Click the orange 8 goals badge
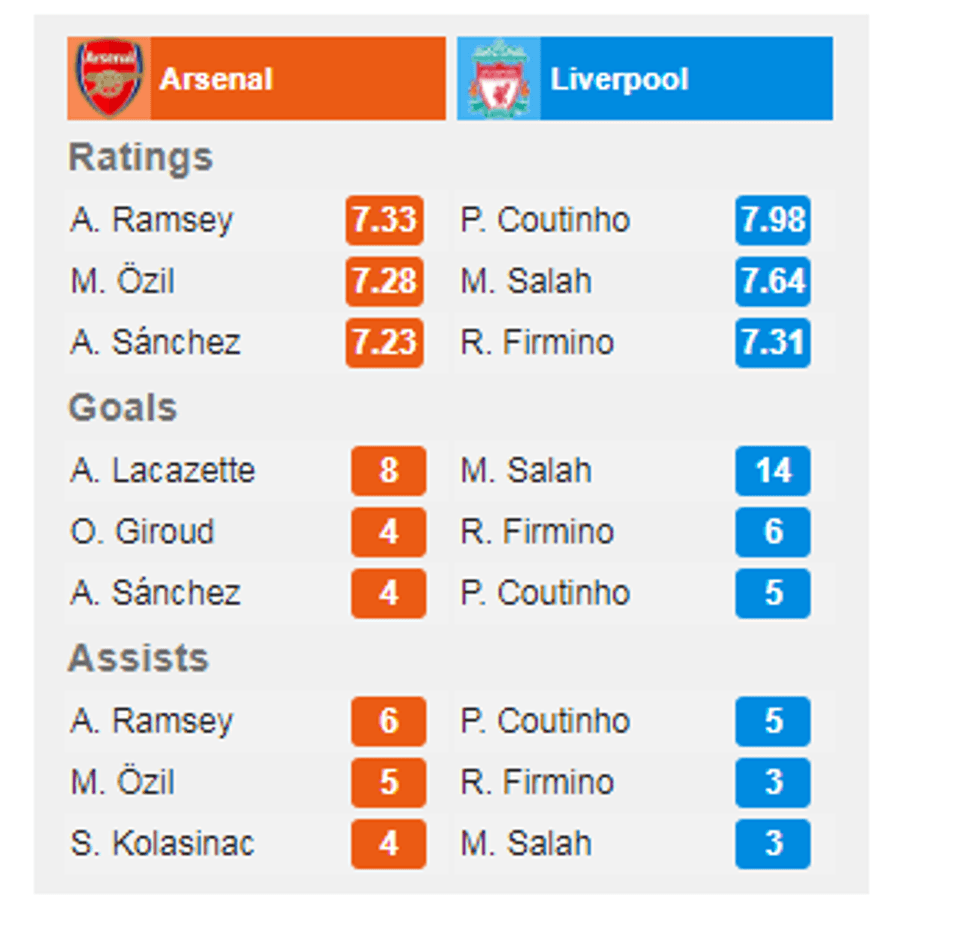980x933 pixels. (388, 471)
